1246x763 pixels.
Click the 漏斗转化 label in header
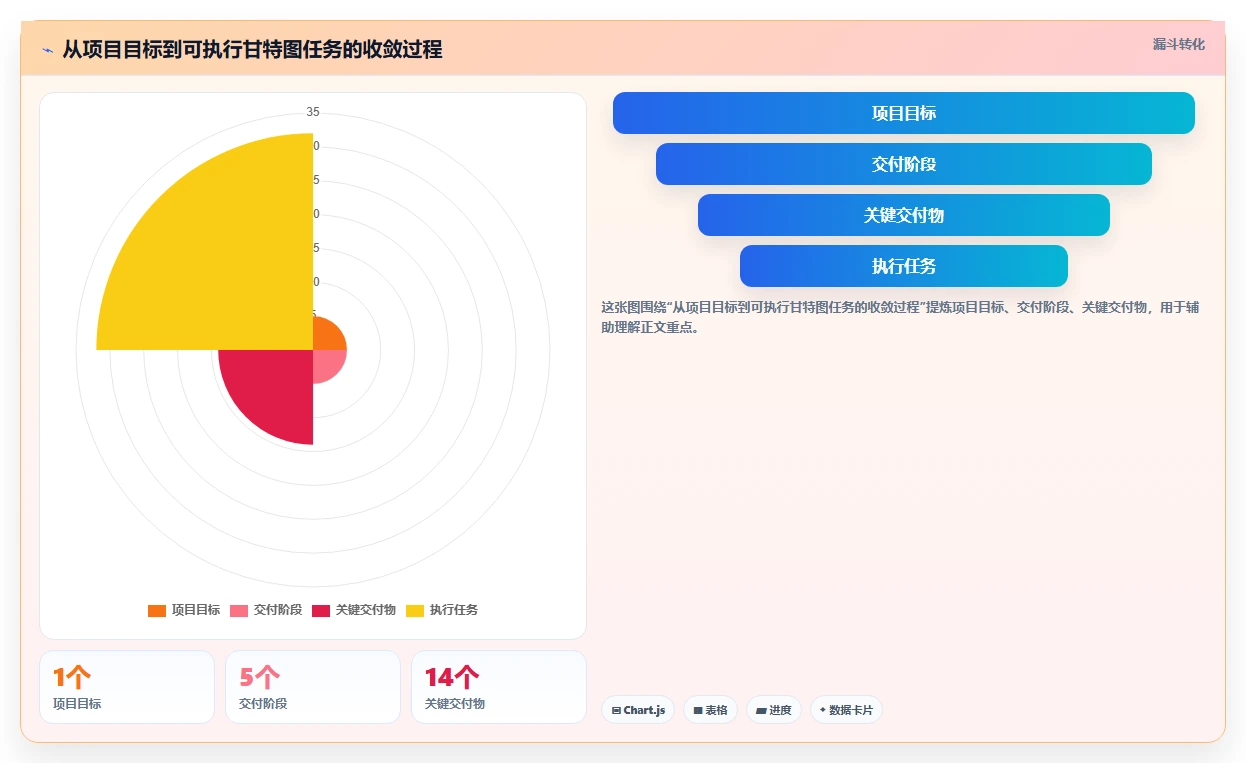pyautogui.click(x=1179, y=45)
